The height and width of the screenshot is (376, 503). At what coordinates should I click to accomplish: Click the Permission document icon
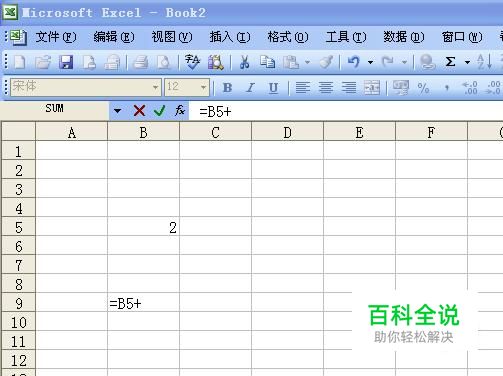[x=89, y=62]
